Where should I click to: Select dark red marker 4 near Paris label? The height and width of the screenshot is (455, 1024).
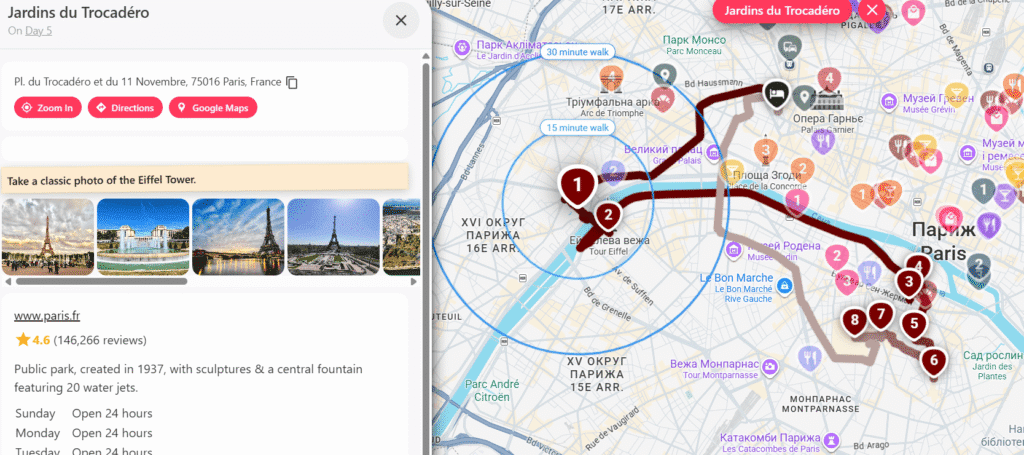coord(919,266)
